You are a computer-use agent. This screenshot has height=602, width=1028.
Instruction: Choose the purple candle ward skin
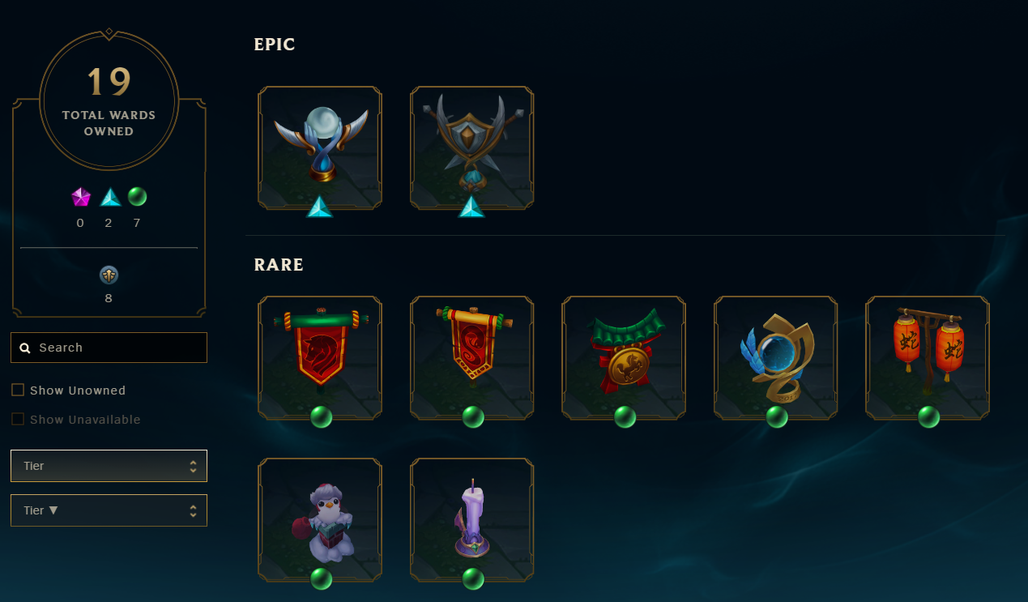472,520
